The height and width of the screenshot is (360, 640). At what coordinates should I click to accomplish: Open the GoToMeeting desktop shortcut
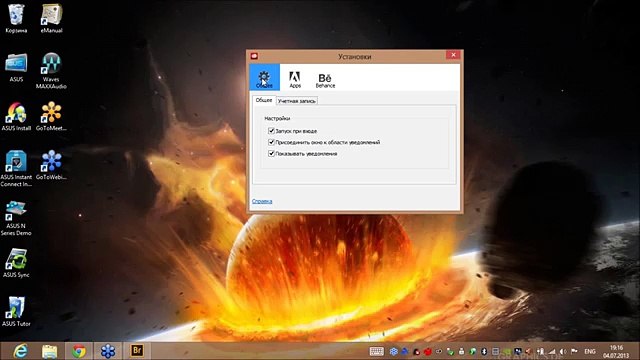pyautogui.click(x=51, y=116)
